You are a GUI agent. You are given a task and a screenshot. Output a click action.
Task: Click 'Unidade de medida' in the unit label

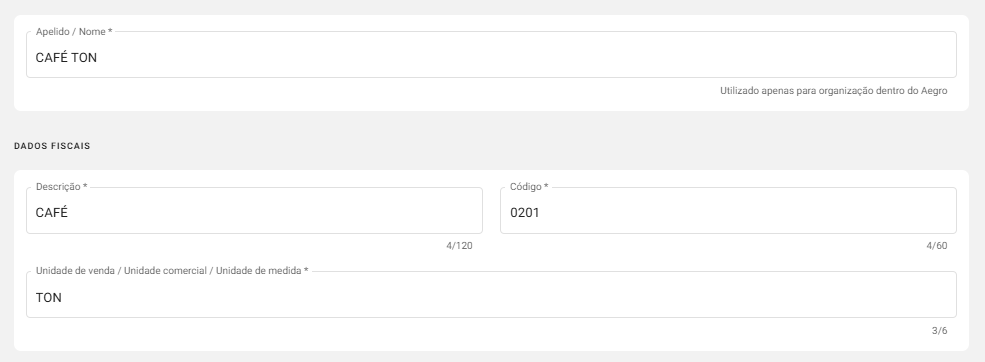point(259,271)
